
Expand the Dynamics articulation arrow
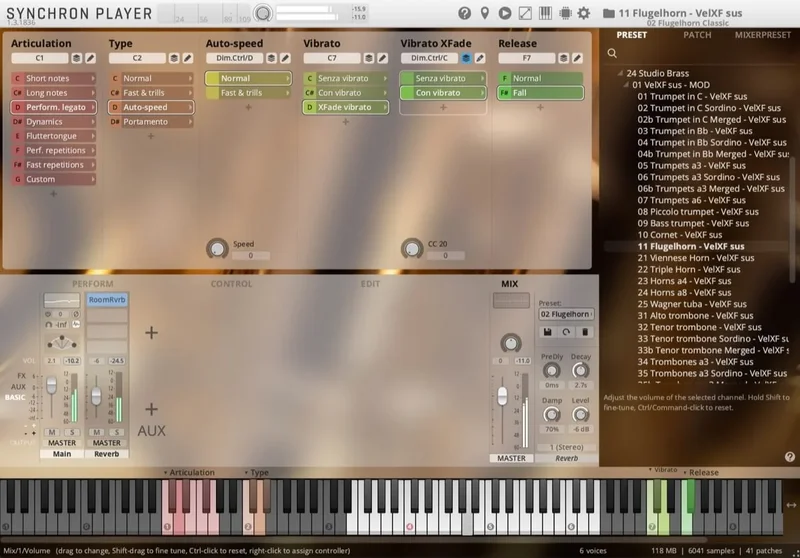coord(93,121)
